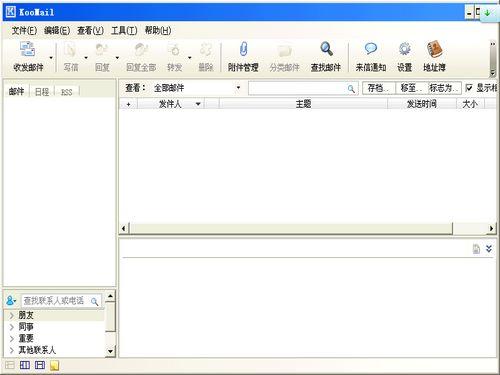Image resolution: width=500 pixels, height=375 pixels.
Task: Expand preview header double-chevron
Action: (489, 249)
